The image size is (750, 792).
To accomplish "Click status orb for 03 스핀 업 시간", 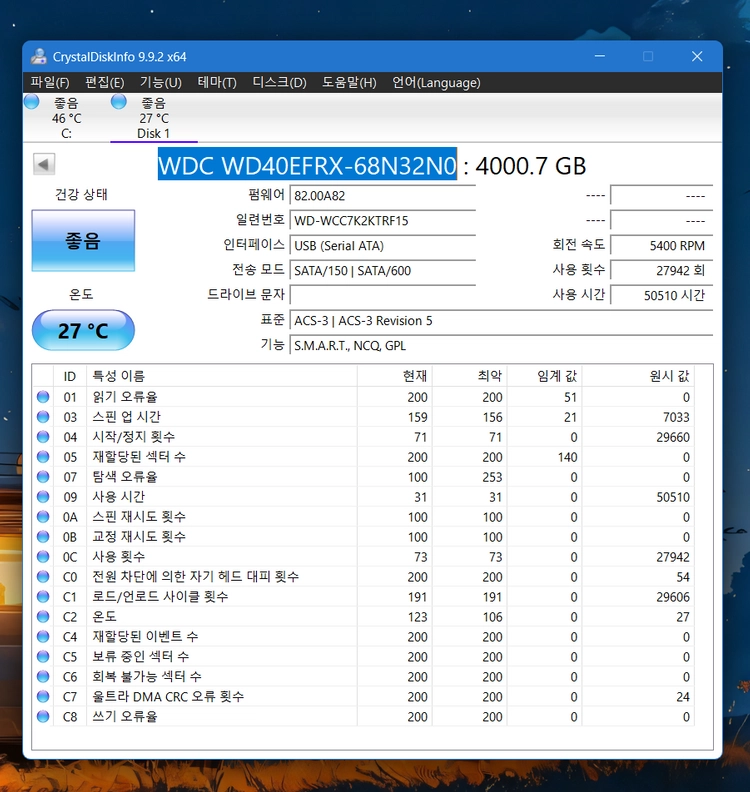I will tap(43, 417).
